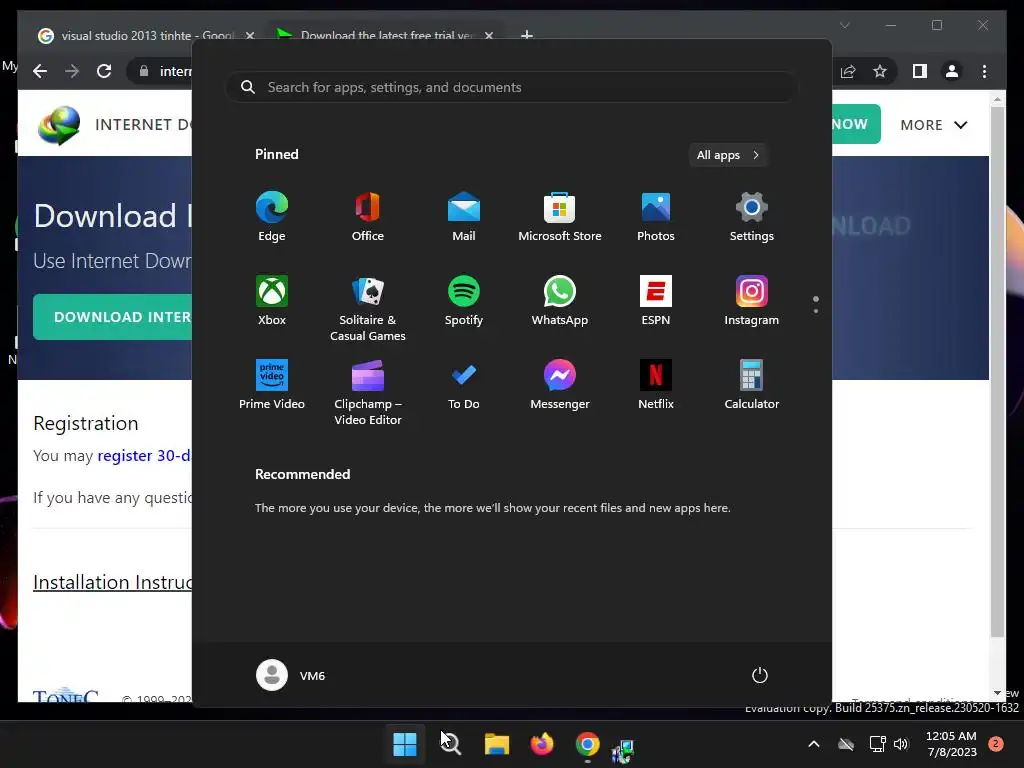
Task: Launch the Xbox app
Action: coord(272,301)
